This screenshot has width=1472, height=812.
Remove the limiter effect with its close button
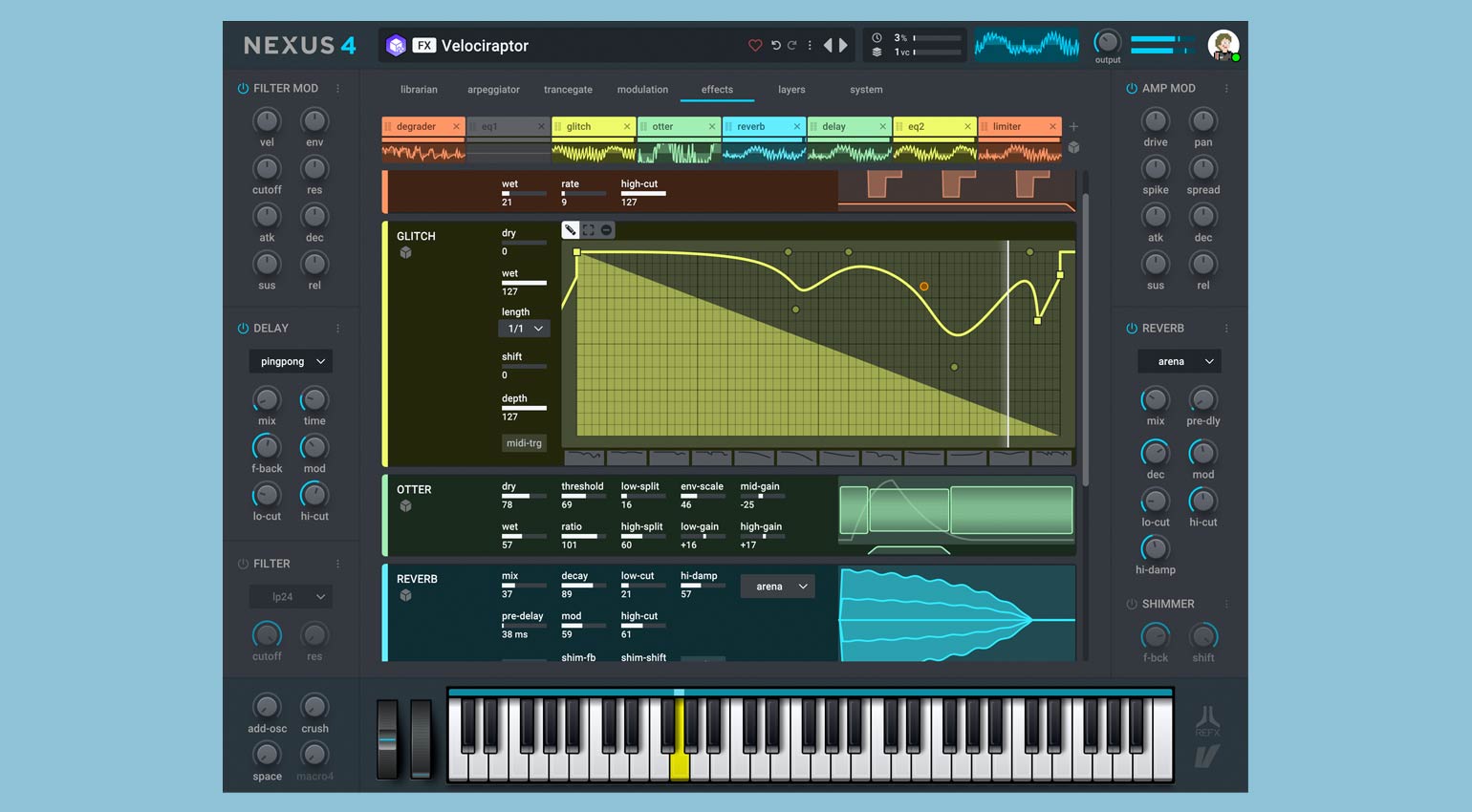1053,126
